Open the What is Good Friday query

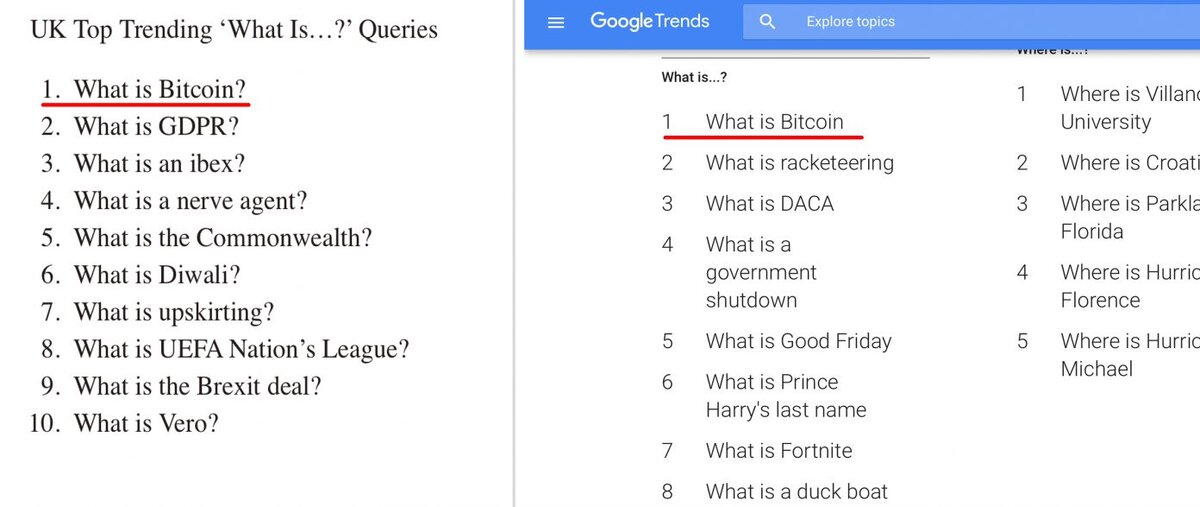798,341
